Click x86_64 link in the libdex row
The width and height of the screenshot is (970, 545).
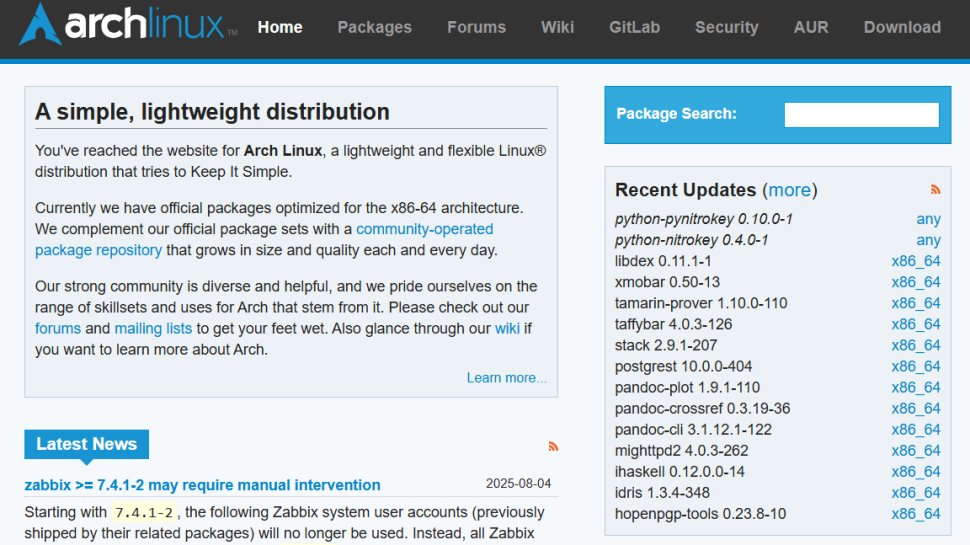coord(916,261)
